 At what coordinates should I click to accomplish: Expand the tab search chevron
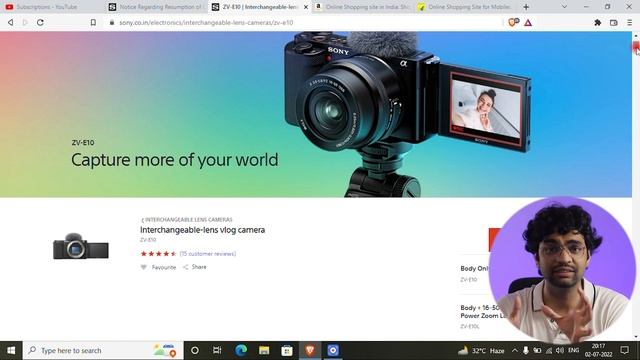pyautogui.click(x=564, y=7)
